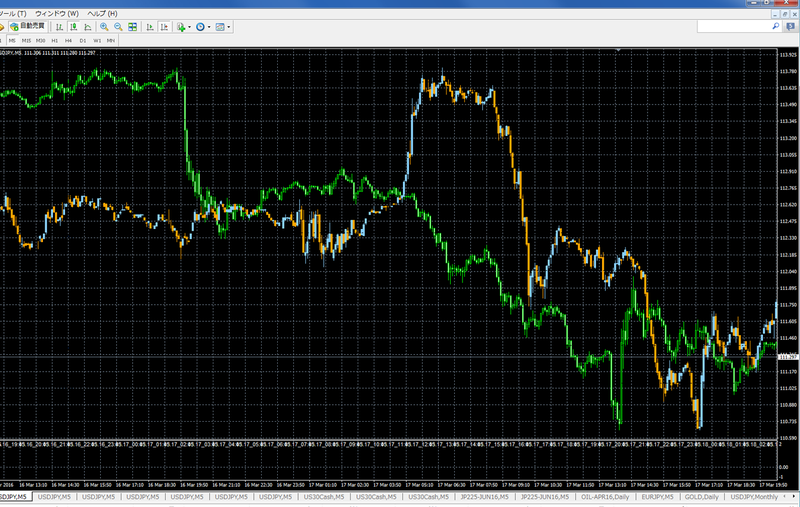800x507 pixels.
Task: Select the W1 timeframe
Action: (97, 40)
